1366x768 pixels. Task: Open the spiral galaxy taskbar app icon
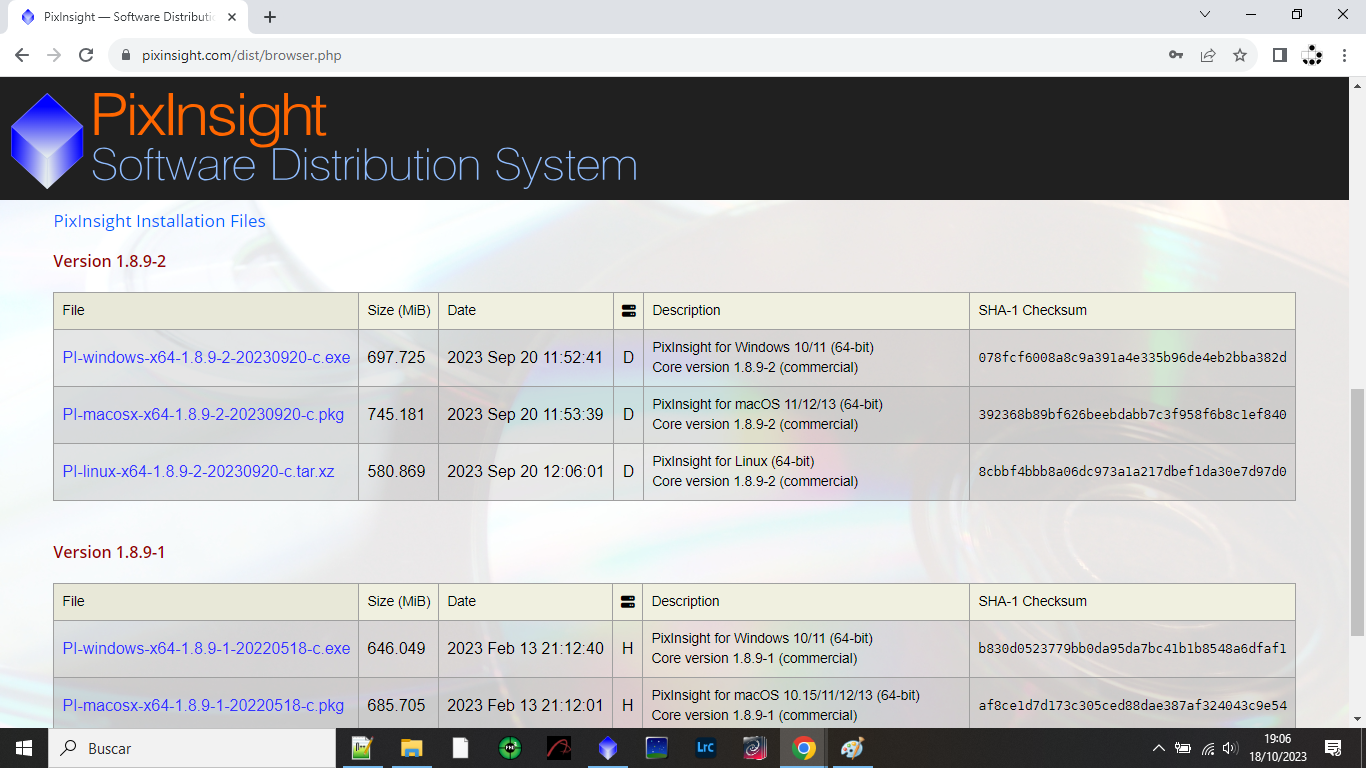(755, 748)
